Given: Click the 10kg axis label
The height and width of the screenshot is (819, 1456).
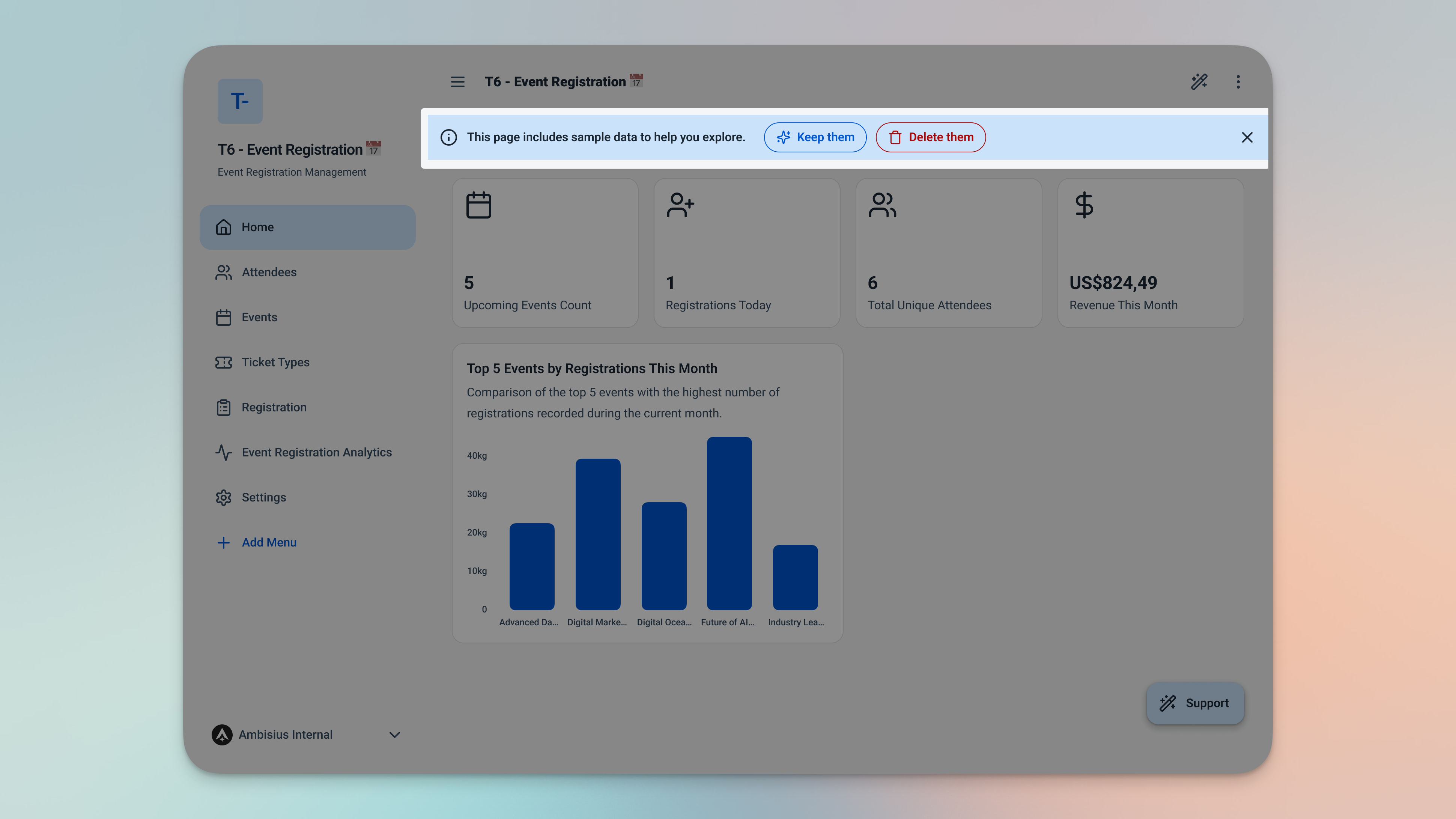Looking at the screenshot, I should 477,571.
